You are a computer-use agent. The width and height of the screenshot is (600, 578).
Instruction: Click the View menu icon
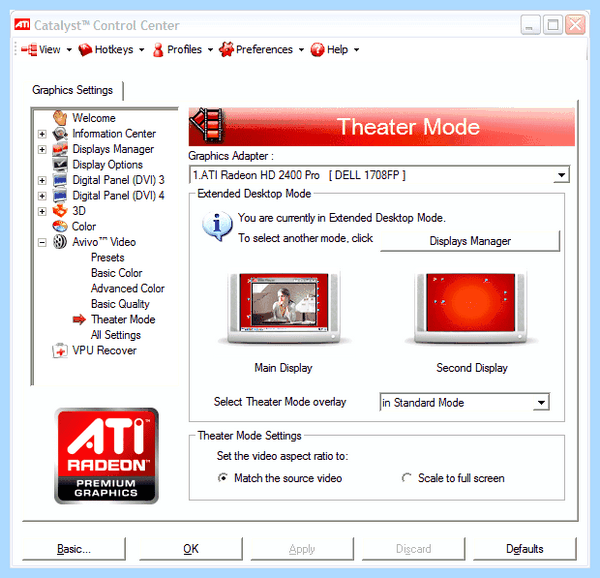[x=29, y=50]
